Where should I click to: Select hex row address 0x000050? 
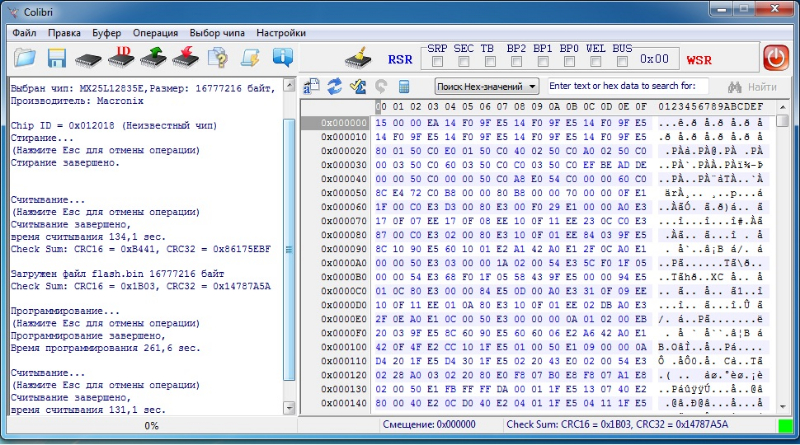tap(343, 193)
